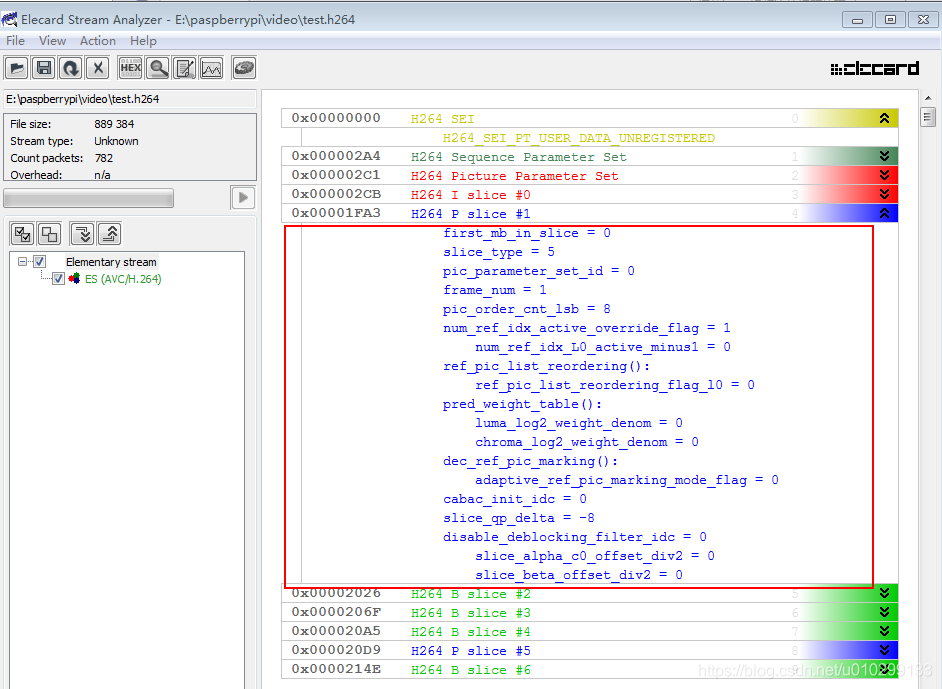Open the graph chart toolbar icon
Screen dimensions: 942x689
[x=211, y=68]
